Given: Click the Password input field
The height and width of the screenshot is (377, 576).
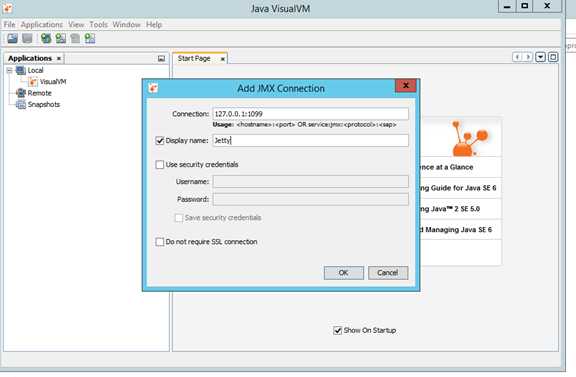Looking at the screenshot, I should tap(310, 199).
